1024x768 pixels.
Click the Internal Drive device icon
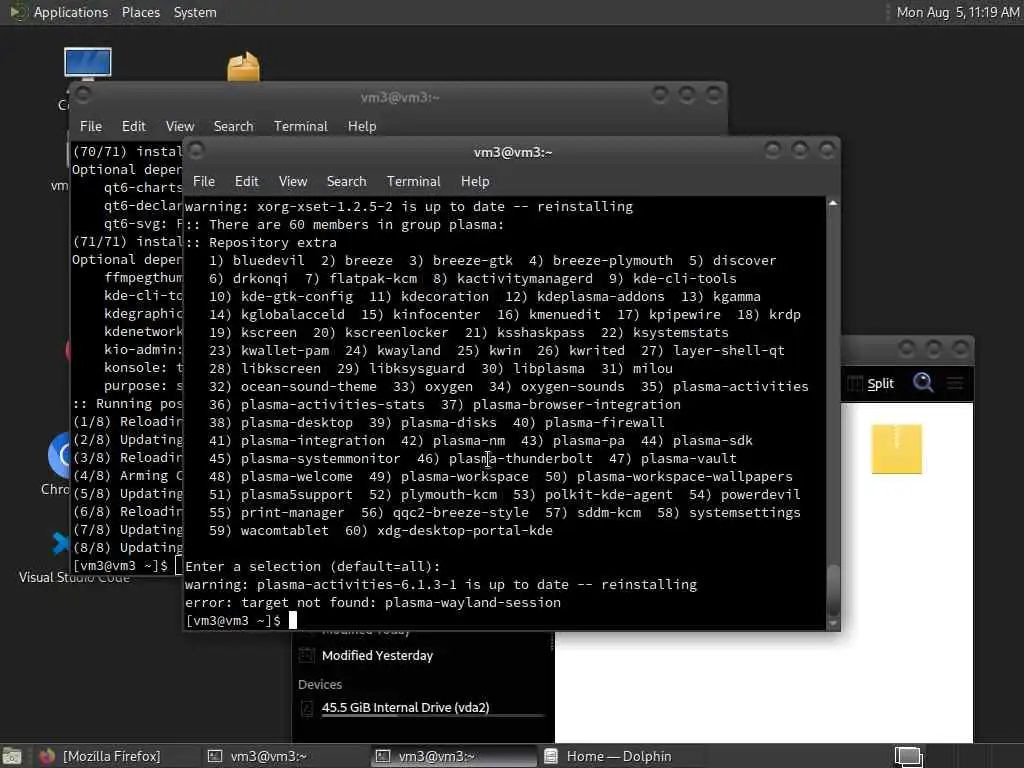pos(306,708)
